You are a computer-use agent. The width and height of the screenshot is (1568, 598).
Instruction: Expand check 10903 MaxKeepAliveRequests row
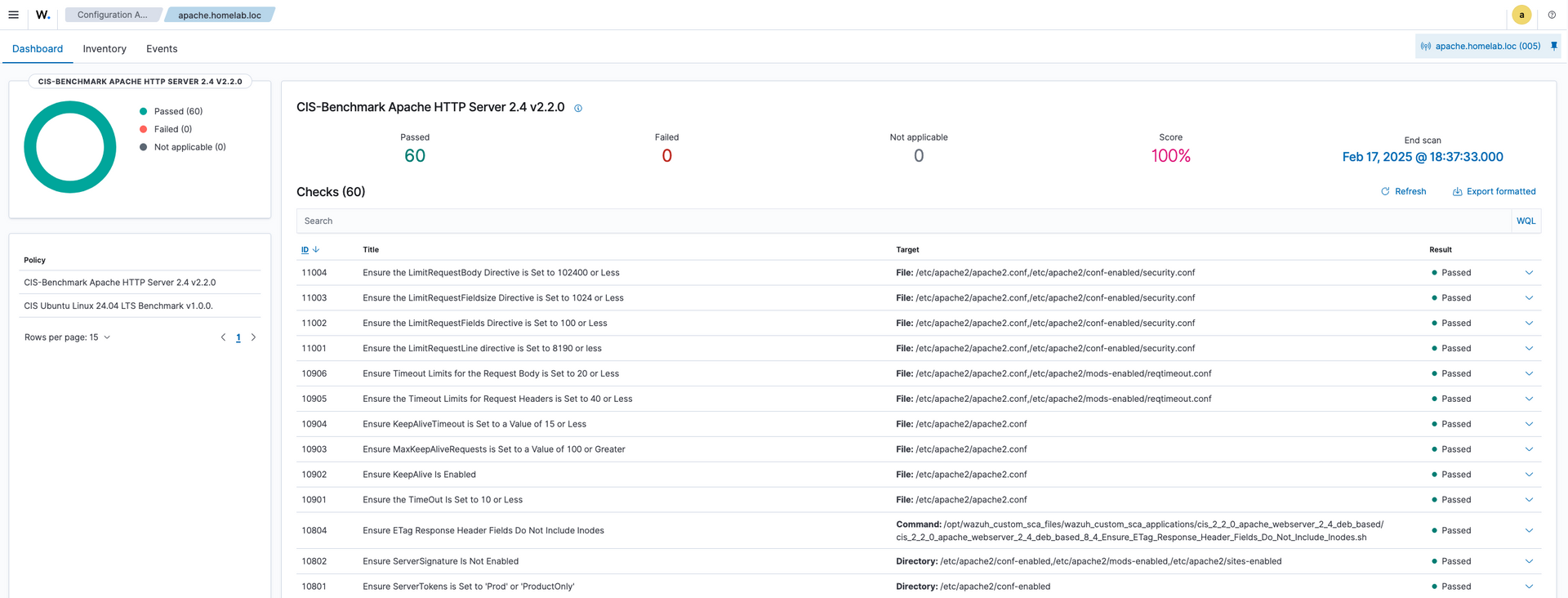(x=1529, y=449)
